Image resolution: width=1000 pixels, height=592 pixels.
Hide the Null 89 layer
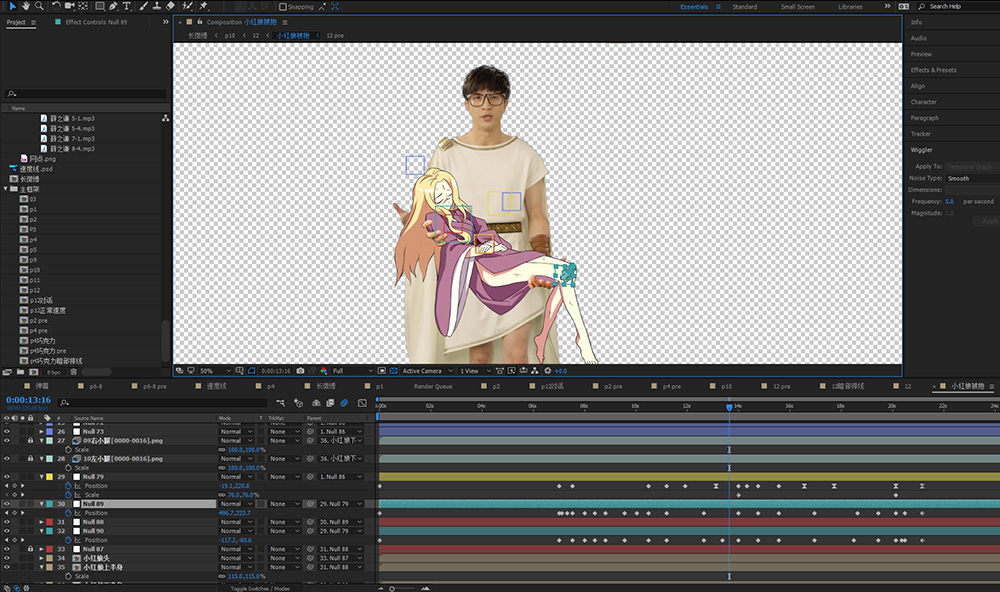click(x=7, y=504)
